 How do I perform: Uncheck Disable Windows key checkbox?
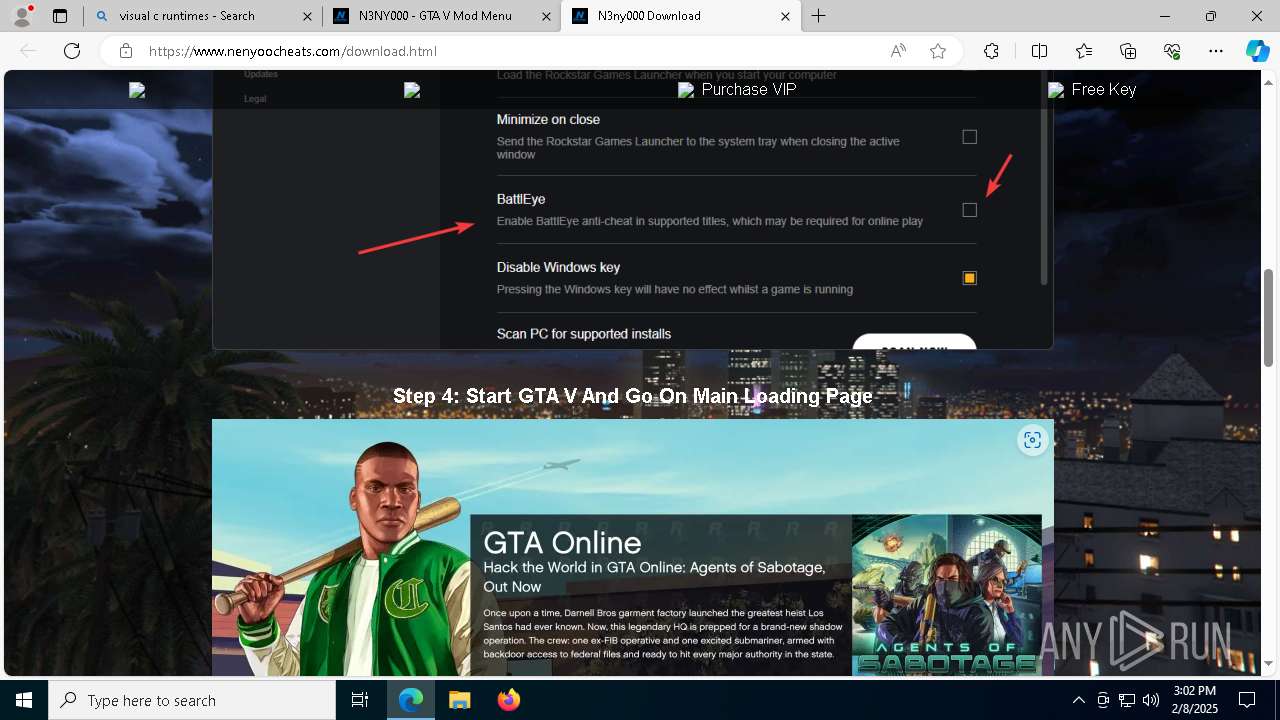969,278
